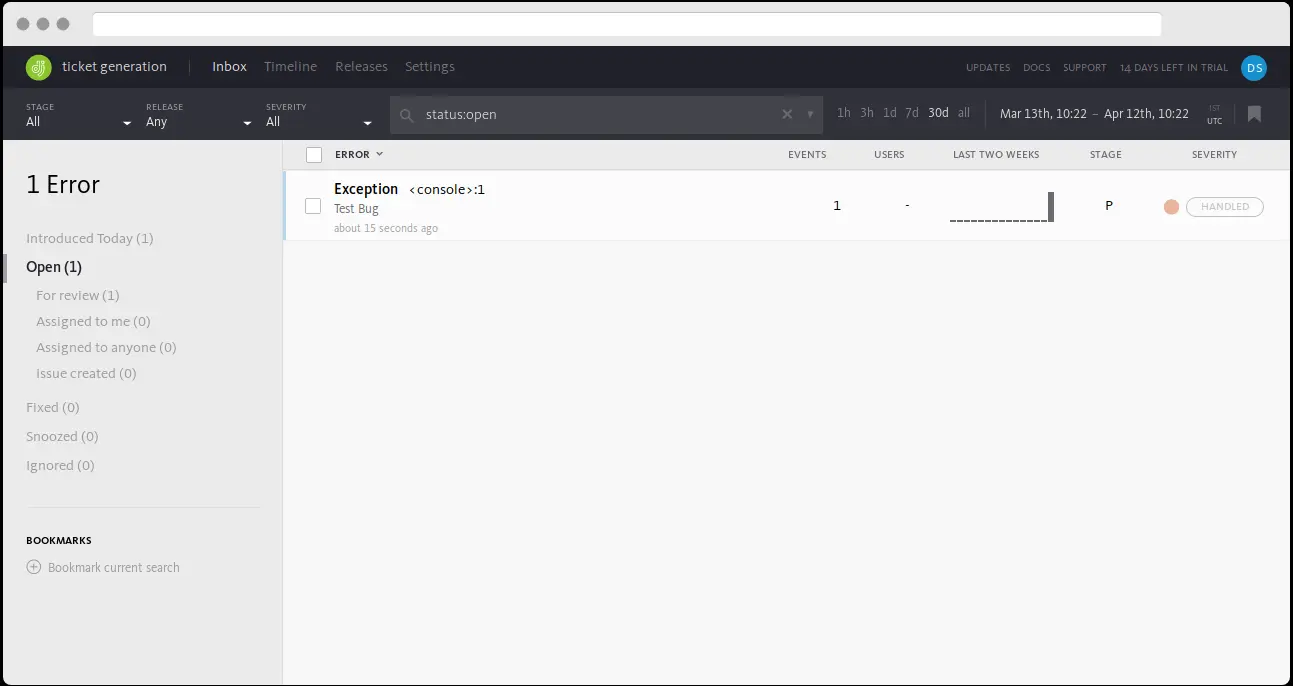Click the green Bugsnag logo icon
This screenshot has width=1293, height=686.
tap(38, 67)
